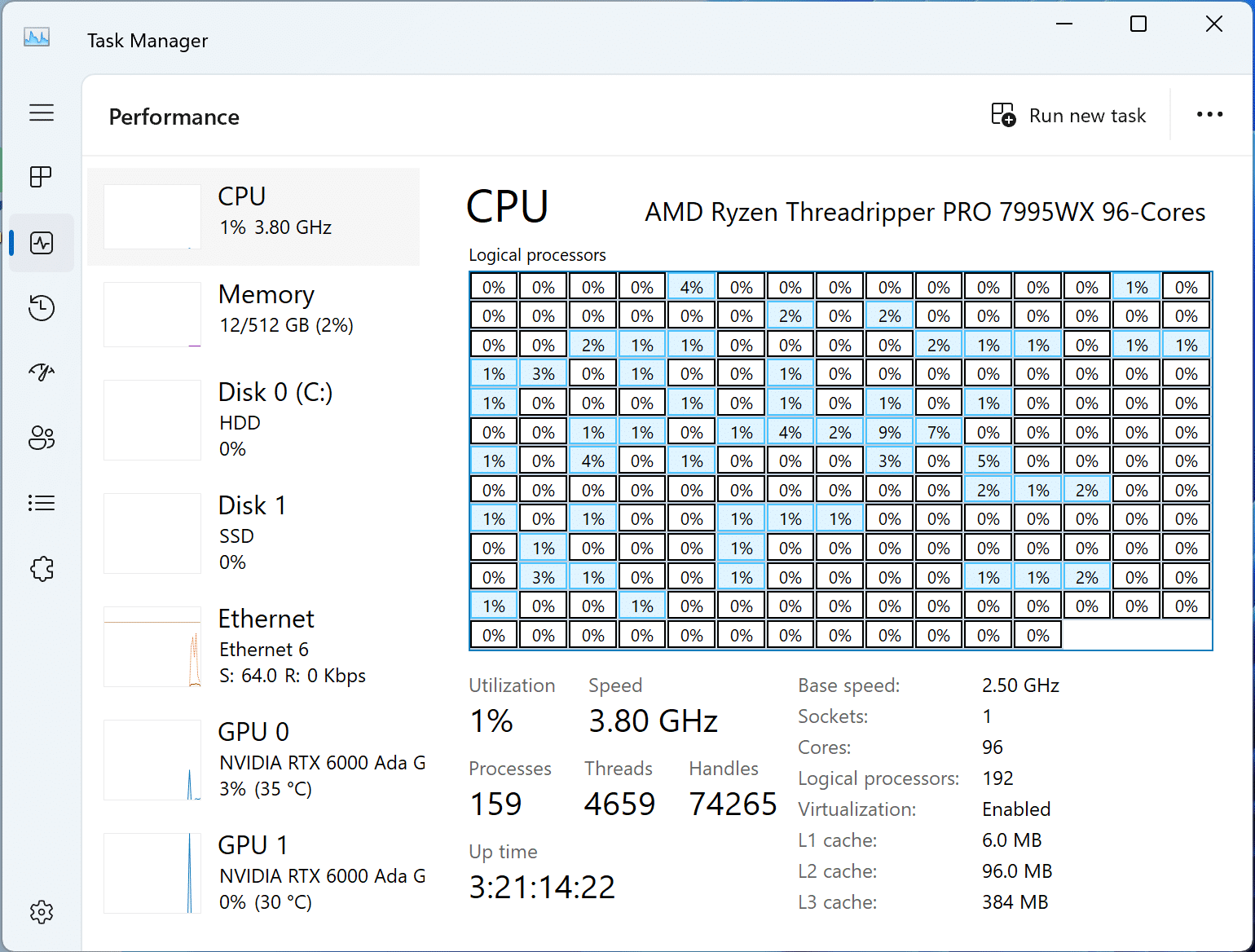Click the L1 cache 6.0 MB value
The height and width of the screenshot is (952, 1255).
1012,840
